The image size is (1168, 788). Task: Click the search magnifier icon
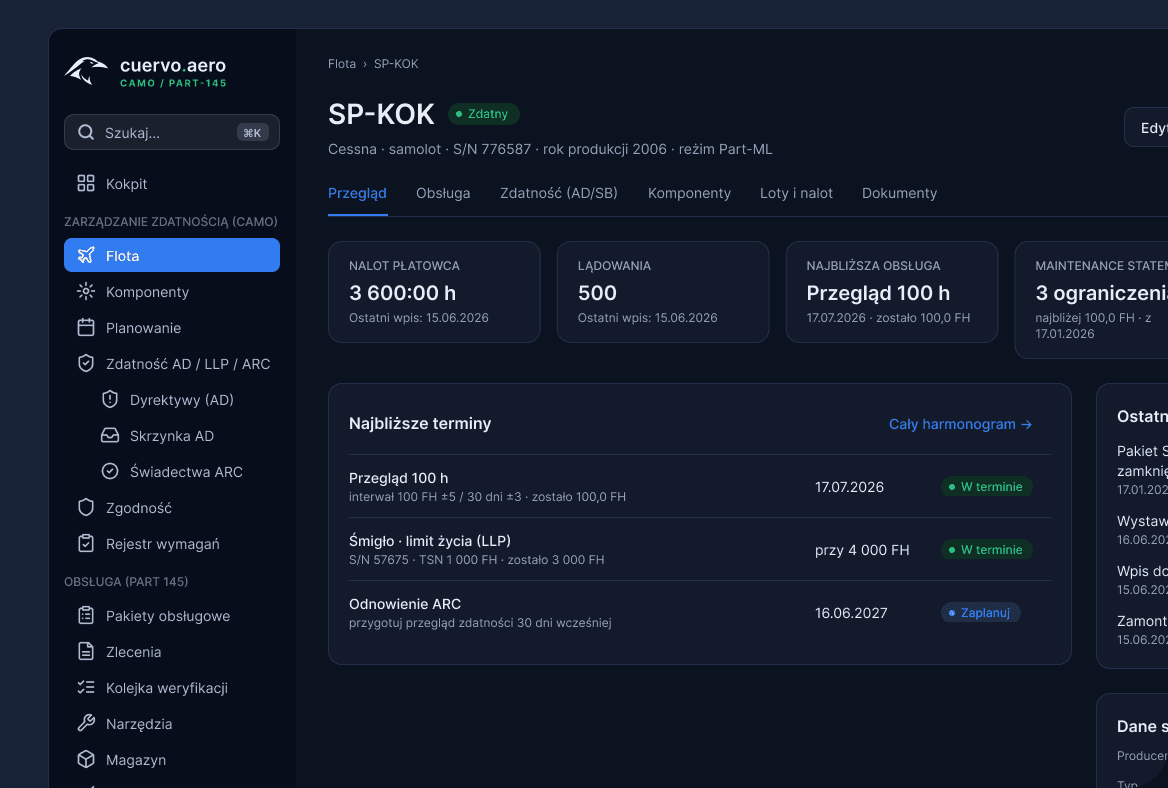[x=86, y=133]
